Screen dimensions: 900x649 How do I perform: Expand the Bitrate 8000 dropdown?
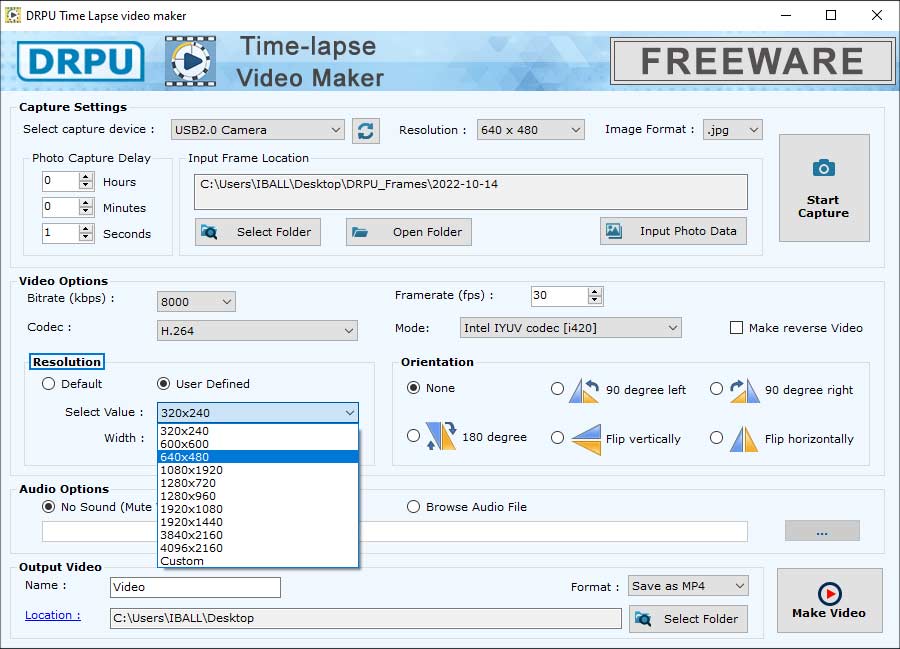click(196, 302)
